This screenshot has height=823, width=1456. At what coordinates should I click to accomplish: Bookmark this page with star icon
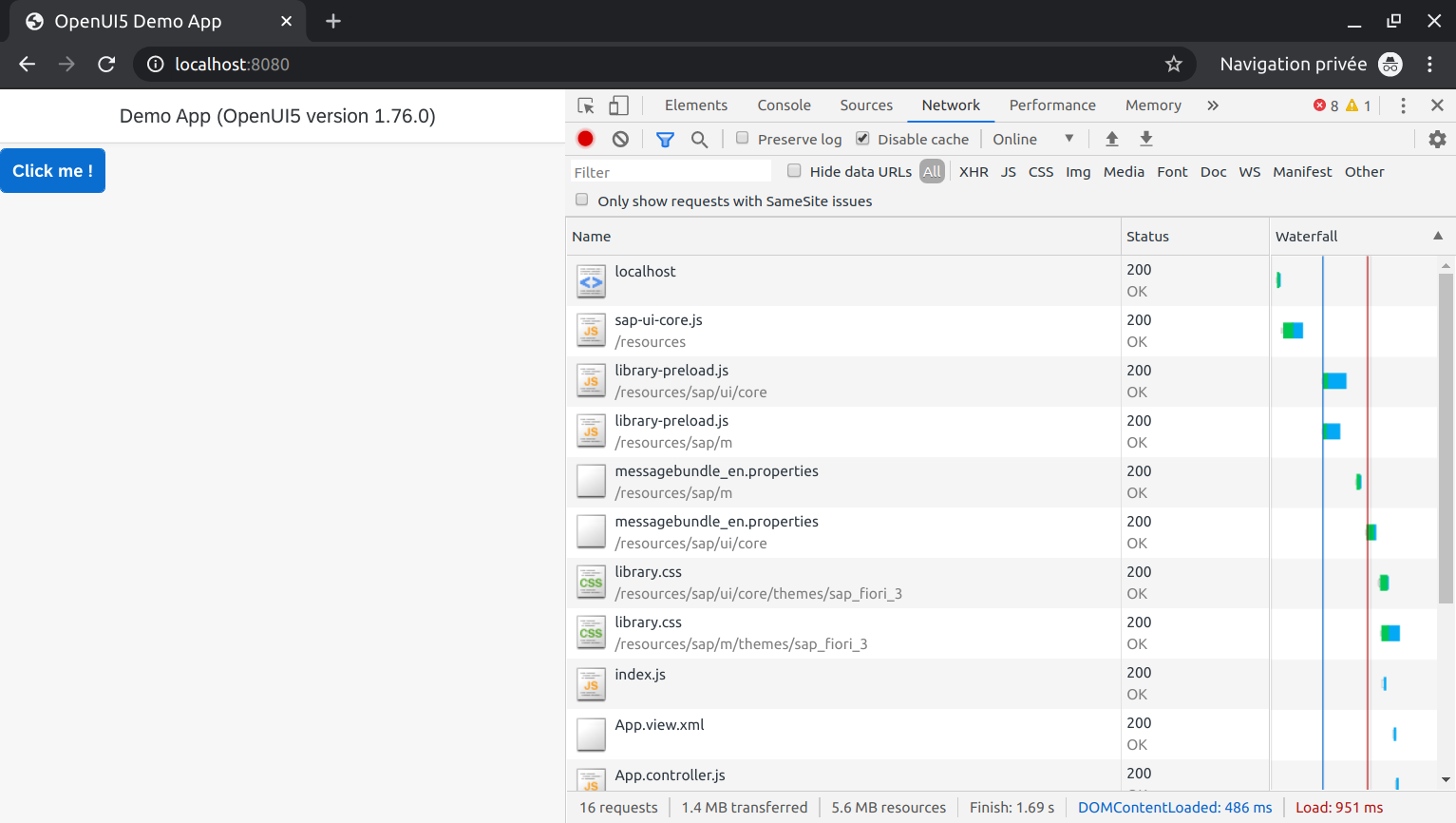1174,64
